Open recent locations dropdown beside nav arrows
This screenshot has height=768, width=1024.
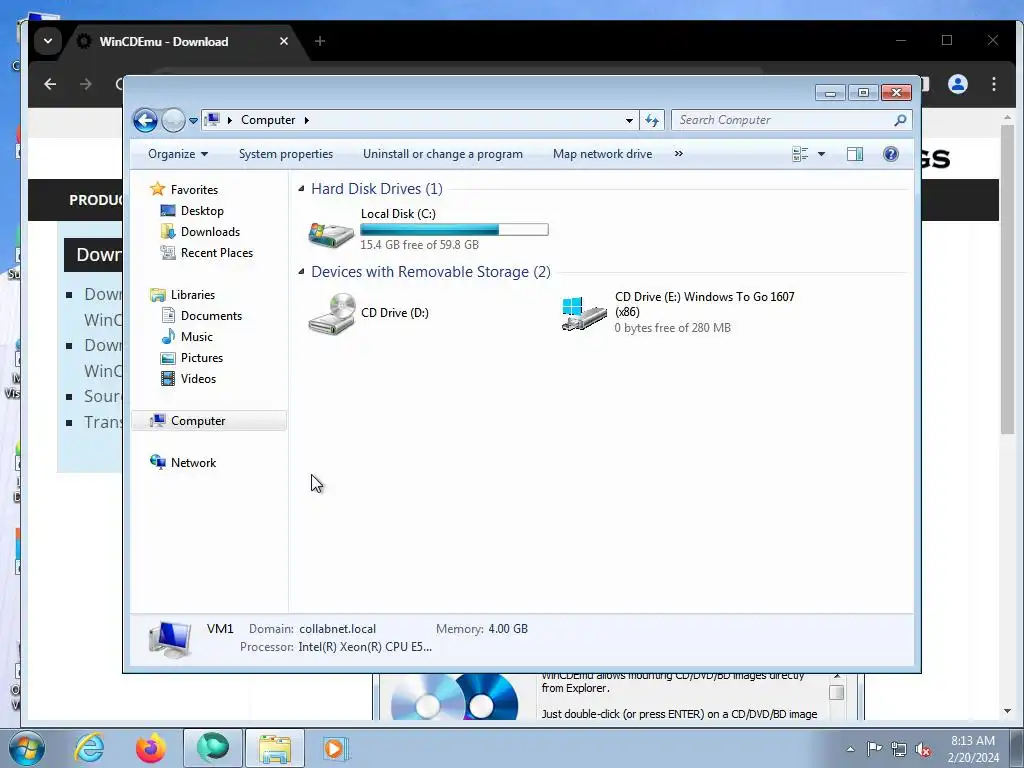[193, 121]
